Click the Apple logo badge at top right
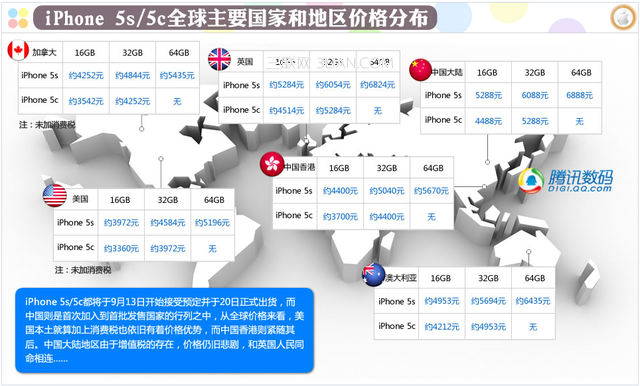Image resolution: width=640 pixels, height=386 pixels. (x=623, y=18)
